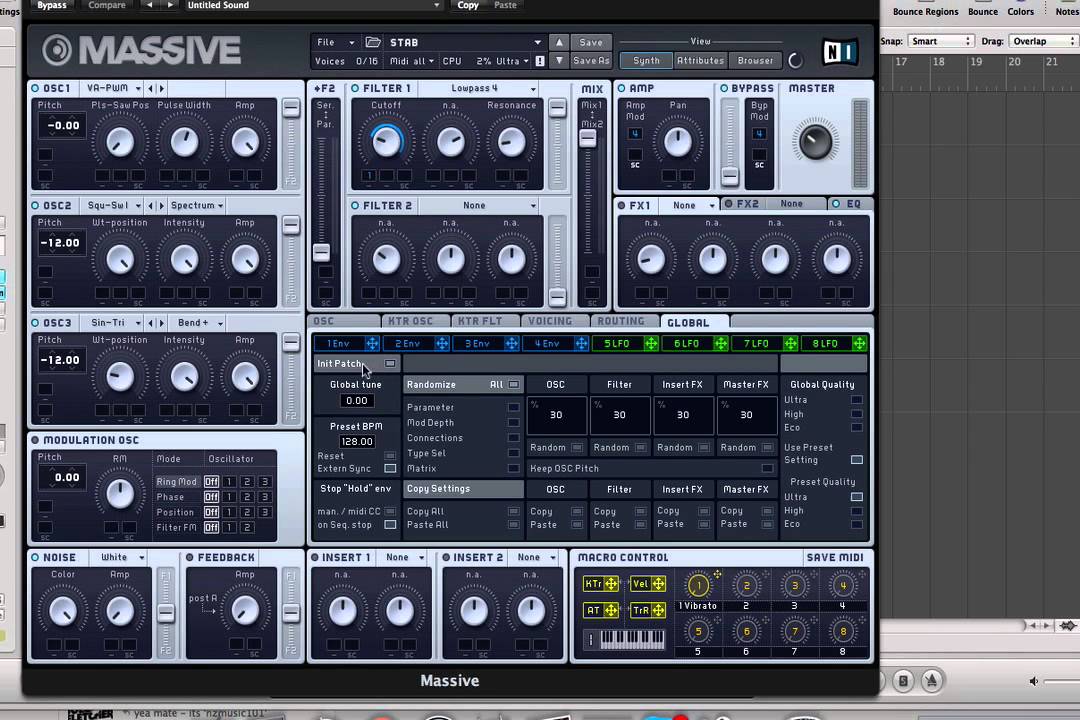
Task: Click the Compare button
Action: tap(107, 5)
